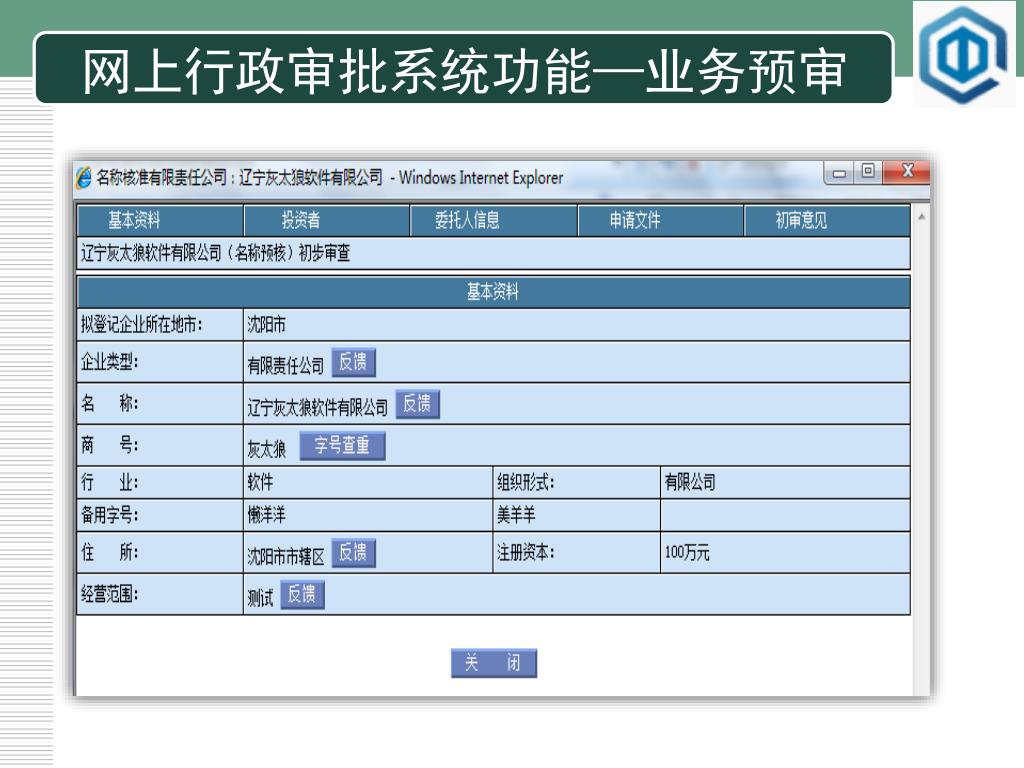1024x768 pixels.
Task: Click the 拟登记企业所在地市 label
Action: [x=142, y=325]
